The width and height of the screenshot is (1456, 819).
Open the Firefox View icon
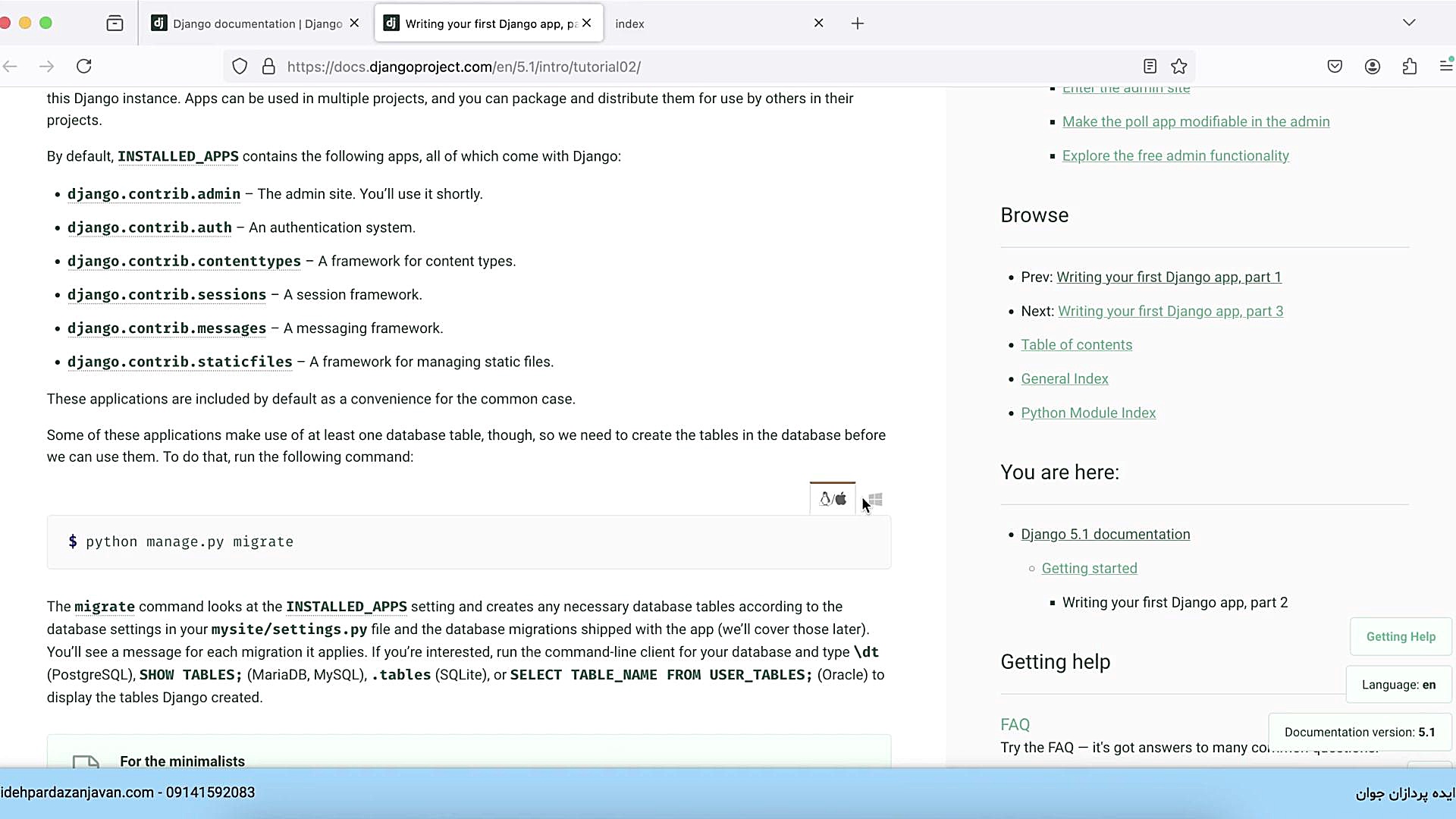pos(115,24)
